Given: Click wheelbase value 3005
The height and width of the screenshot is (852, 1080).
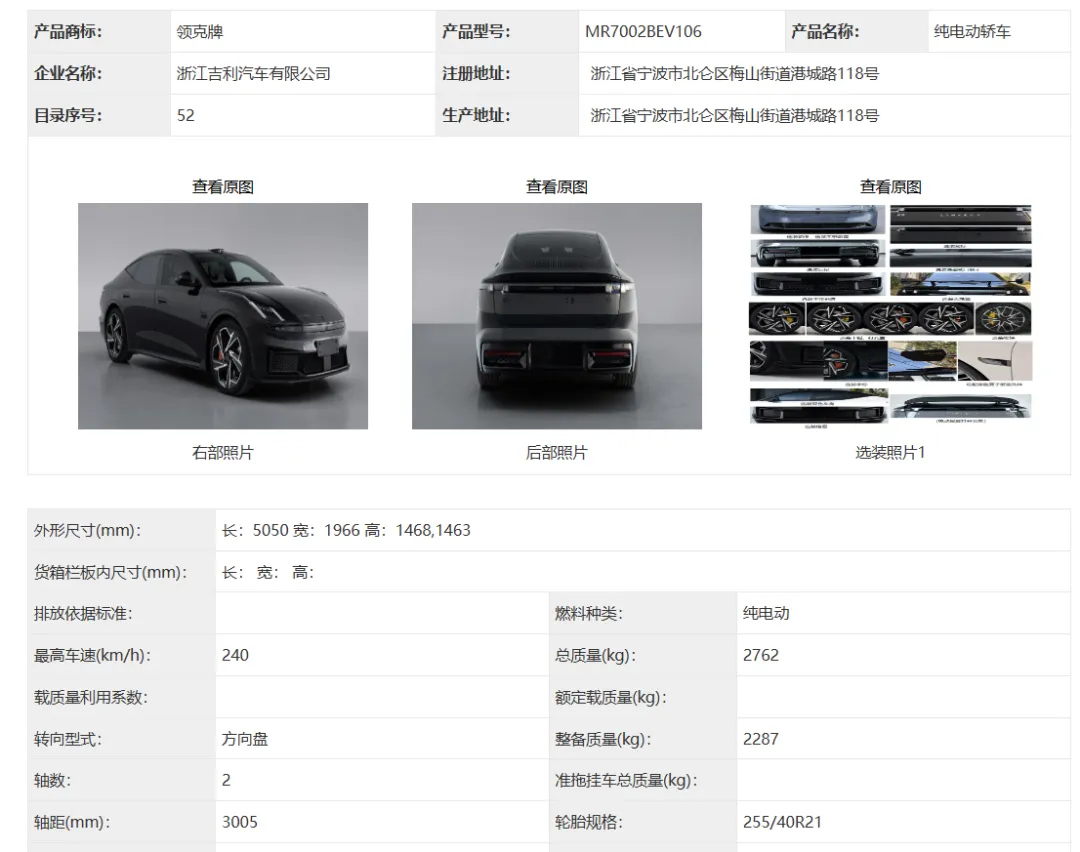Looking at the screenshot, I should click(239, 822).
